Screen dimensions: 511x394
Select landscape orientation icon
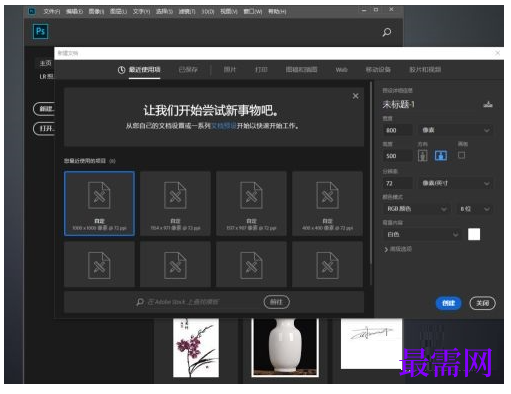(x=441, y=155)
